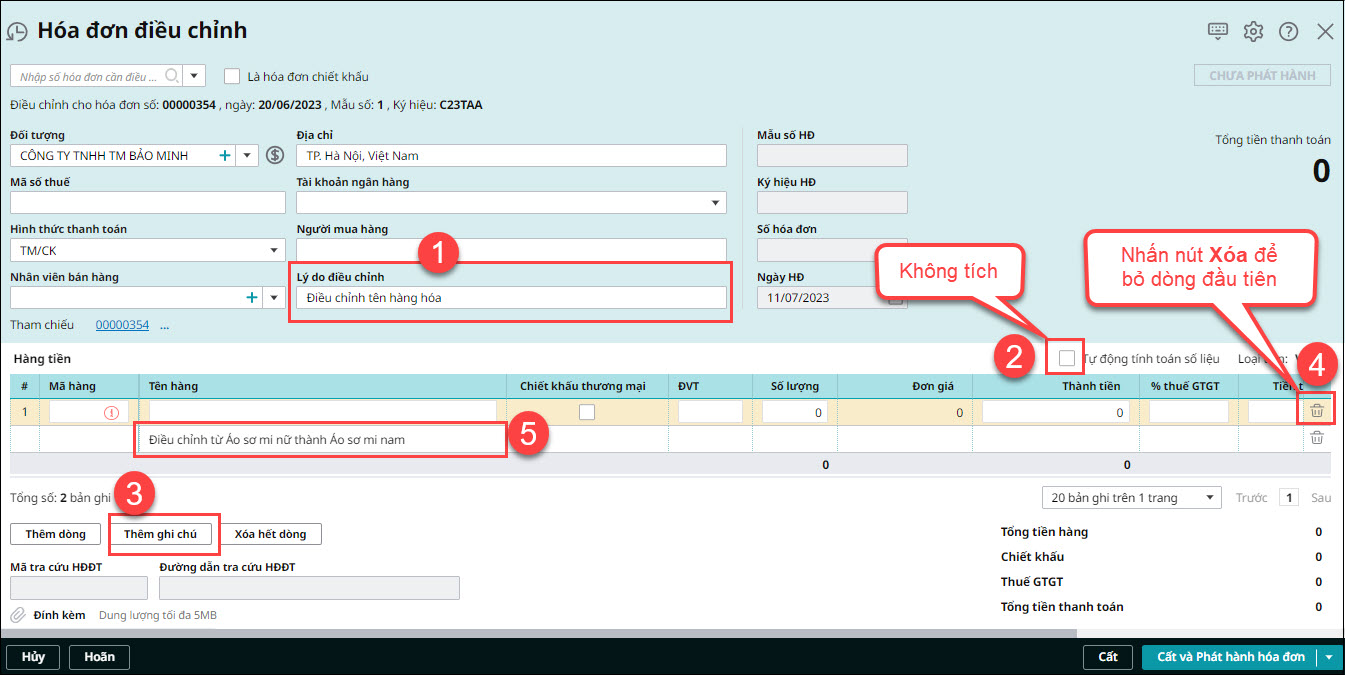Toggle Tự động tính toán số liệu checkbox
The height and width of the screenshot is (675, 1345).
[x=1068, y=358]
